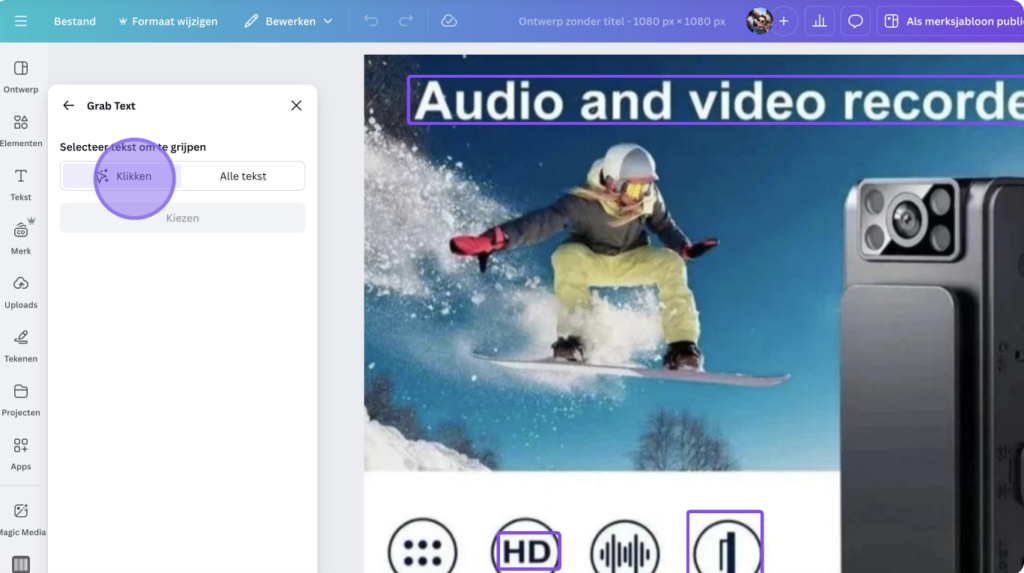Open the Uploads sidebar panel
This screenshot has width=1024, height=573.
pyautogui.click(x=21, y=292)
